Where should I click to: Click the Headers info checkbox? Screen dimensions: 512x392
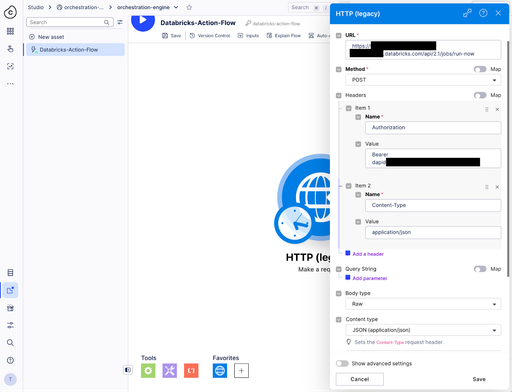[x=339, y=95]
